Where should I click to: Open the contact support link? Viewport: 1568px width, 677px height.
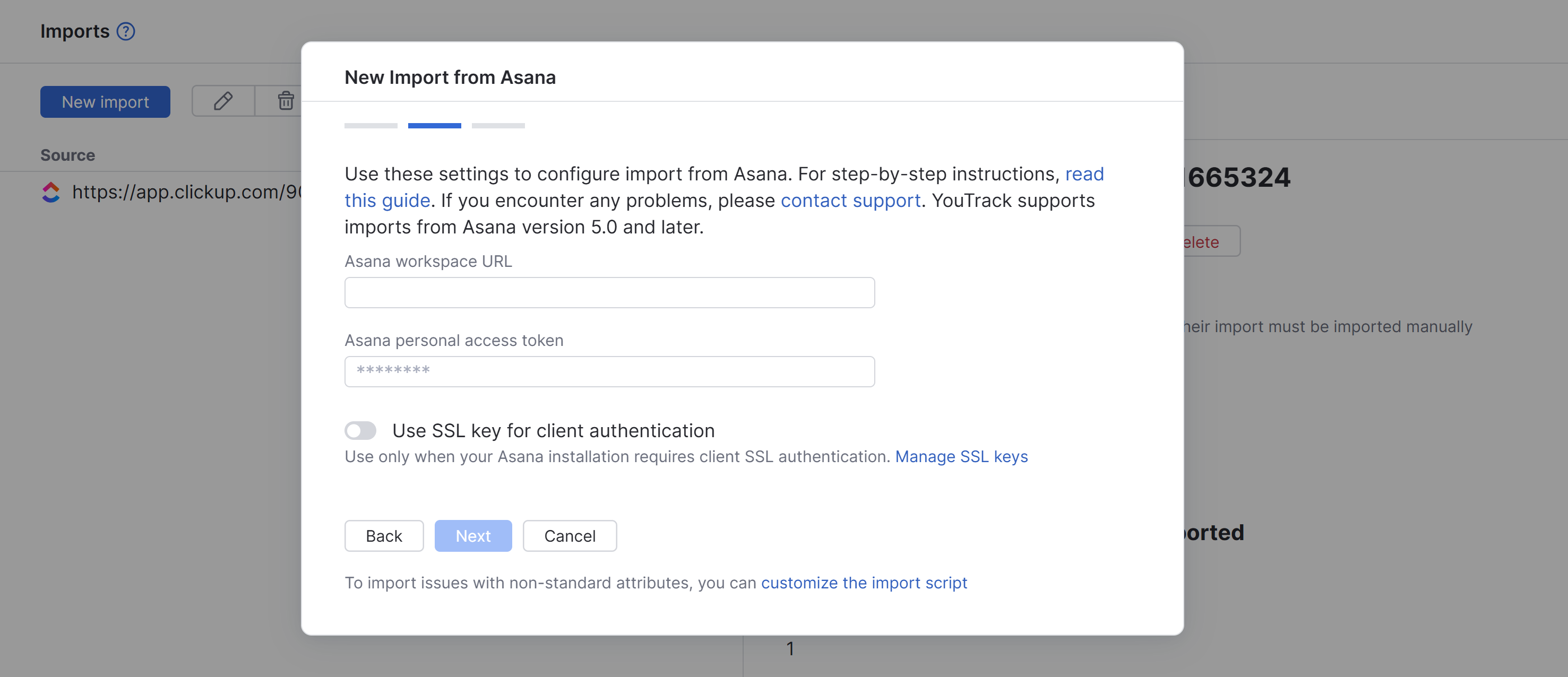(850, 201)
